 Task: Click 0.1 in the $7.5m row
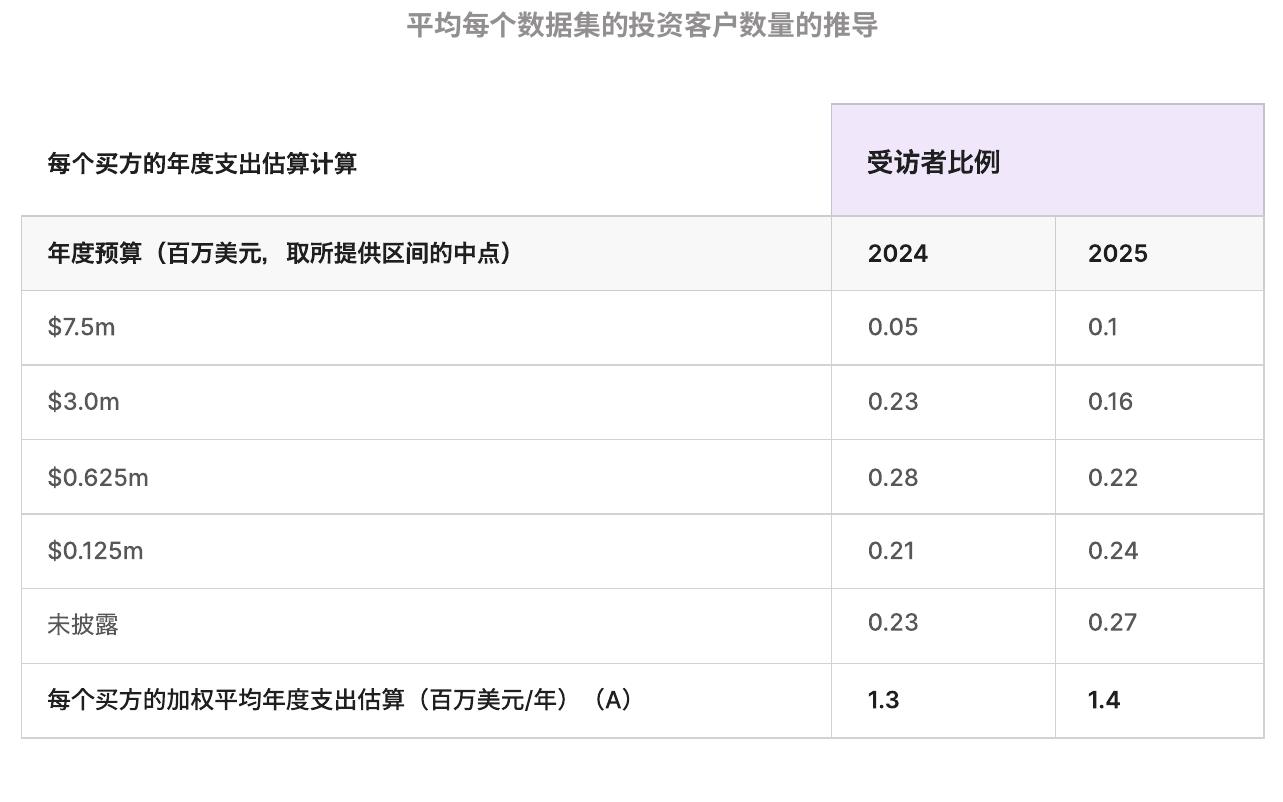click(x=1103, y=327)
